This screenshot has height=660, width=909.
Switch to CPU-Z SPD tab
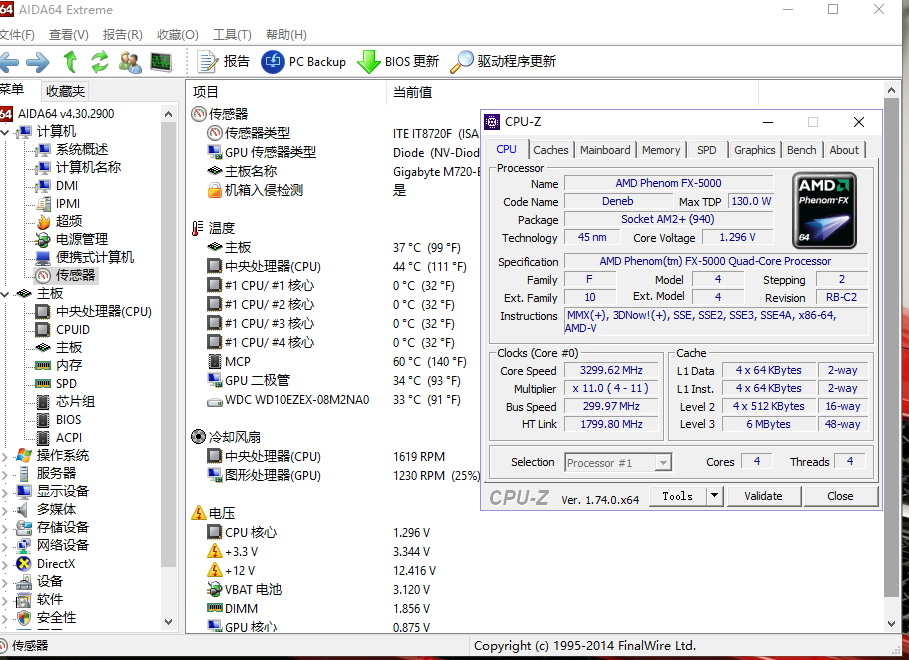[x=706, y=150]
